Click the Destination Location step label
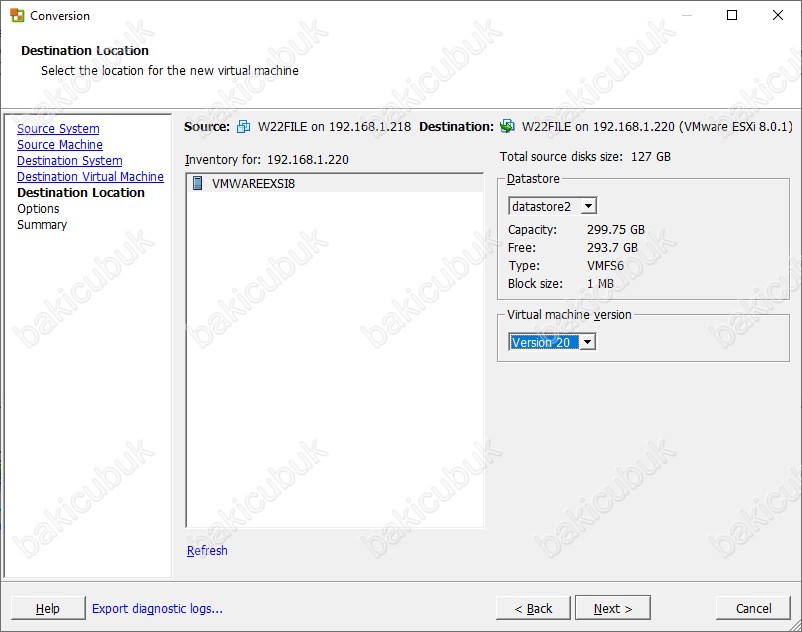This screenshot has width=802, height=632. 81,193
